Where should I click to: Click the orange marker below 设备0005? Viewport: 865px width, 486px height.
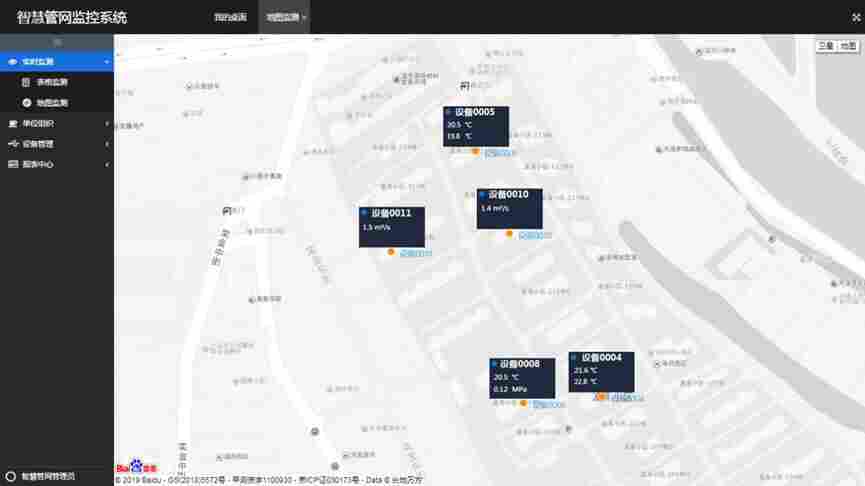tap(475, 151)
